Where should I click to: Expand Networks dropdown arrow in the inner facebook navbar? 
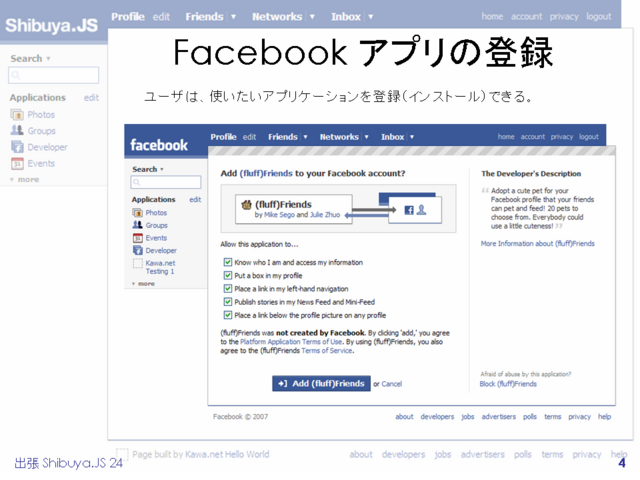(x=366, y=137)
